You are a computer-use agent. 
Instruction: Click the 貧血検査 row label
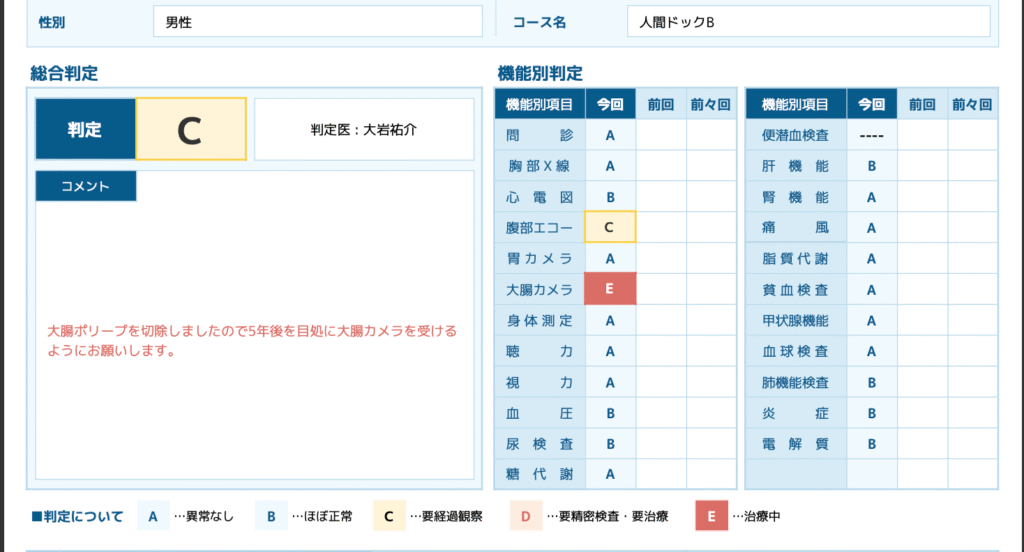click(x=795, y=289)
